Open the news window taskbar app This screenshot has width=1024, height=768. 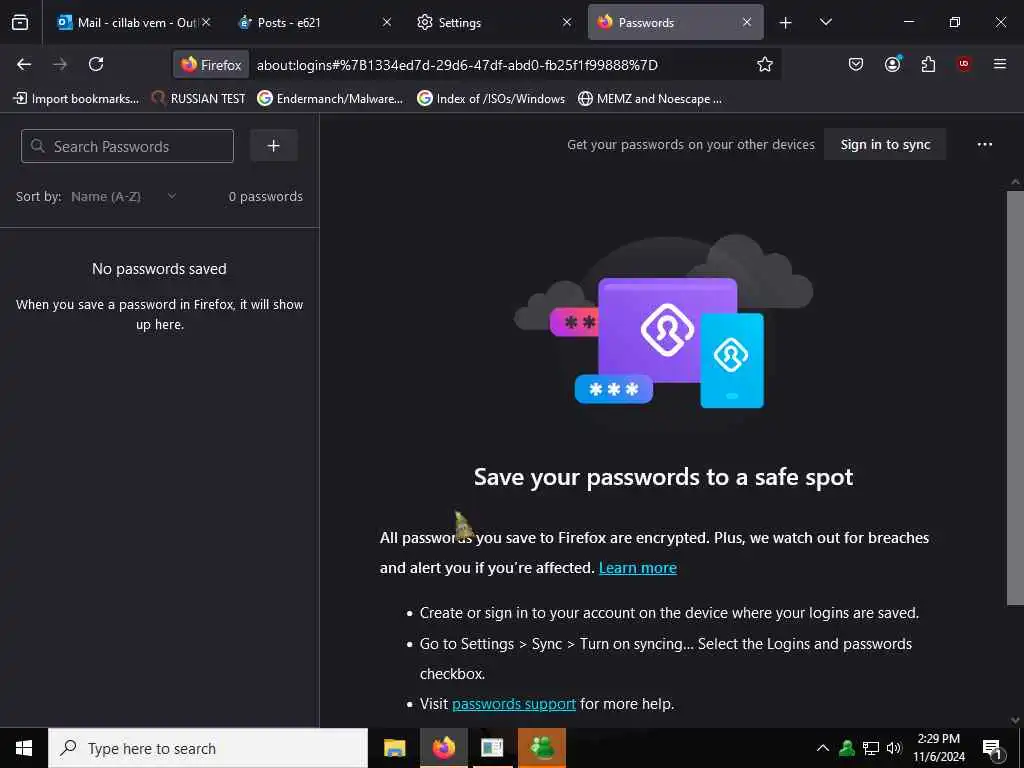[492, 748]
